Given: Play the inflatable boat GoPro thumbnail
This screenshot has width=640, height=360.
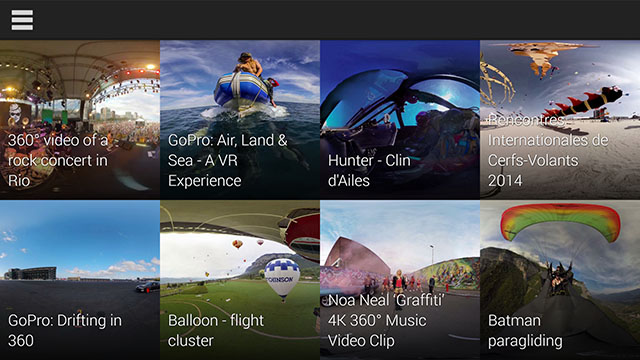Looking at the screenshot, I should [240, 120].
